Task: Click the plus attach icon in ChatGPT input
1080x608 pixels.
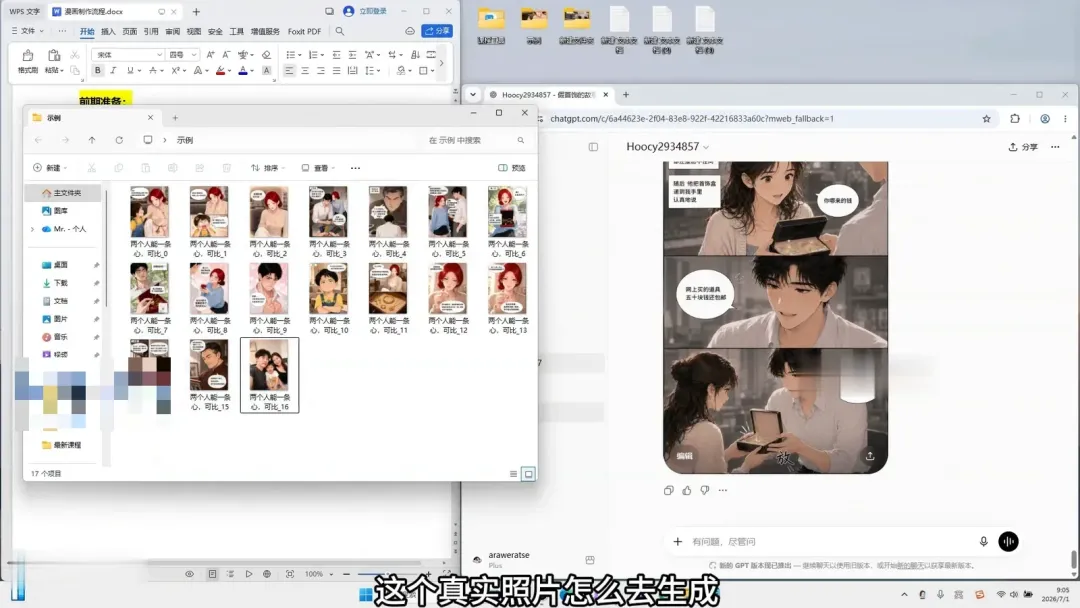Action: click(x=678, y=541)
